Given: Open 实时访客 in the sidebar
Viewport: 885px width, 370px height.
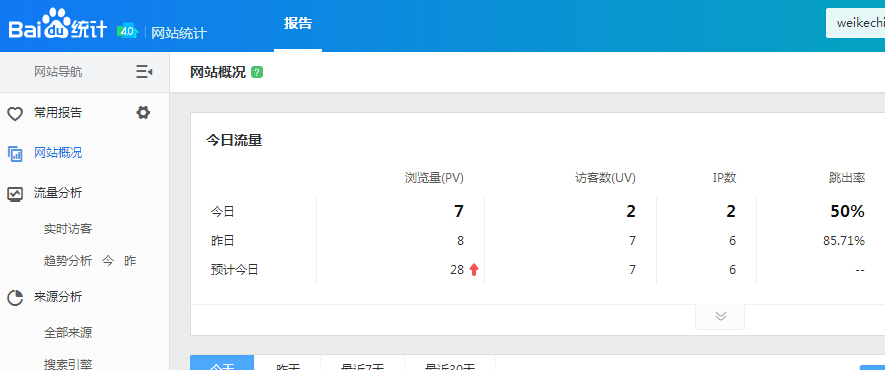Looking at the screenshot, I should click(68, 229).
